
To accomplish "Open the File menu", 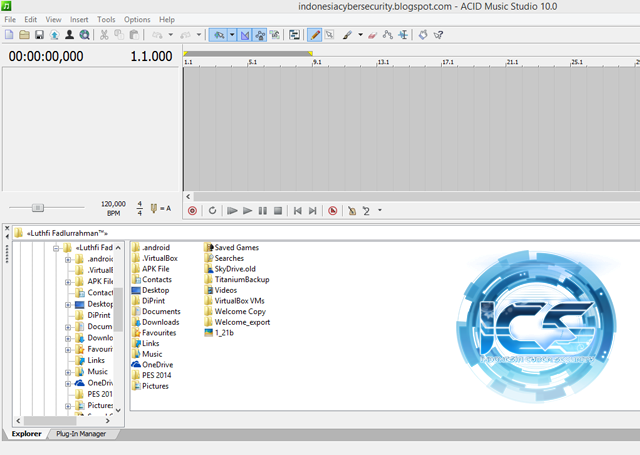I will 10,20.
